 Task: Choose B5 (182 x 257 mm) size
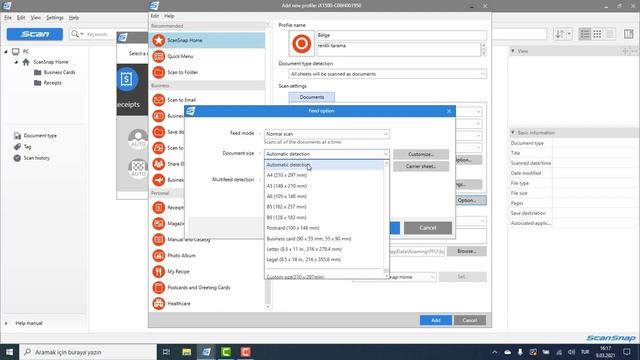(324, 207)
